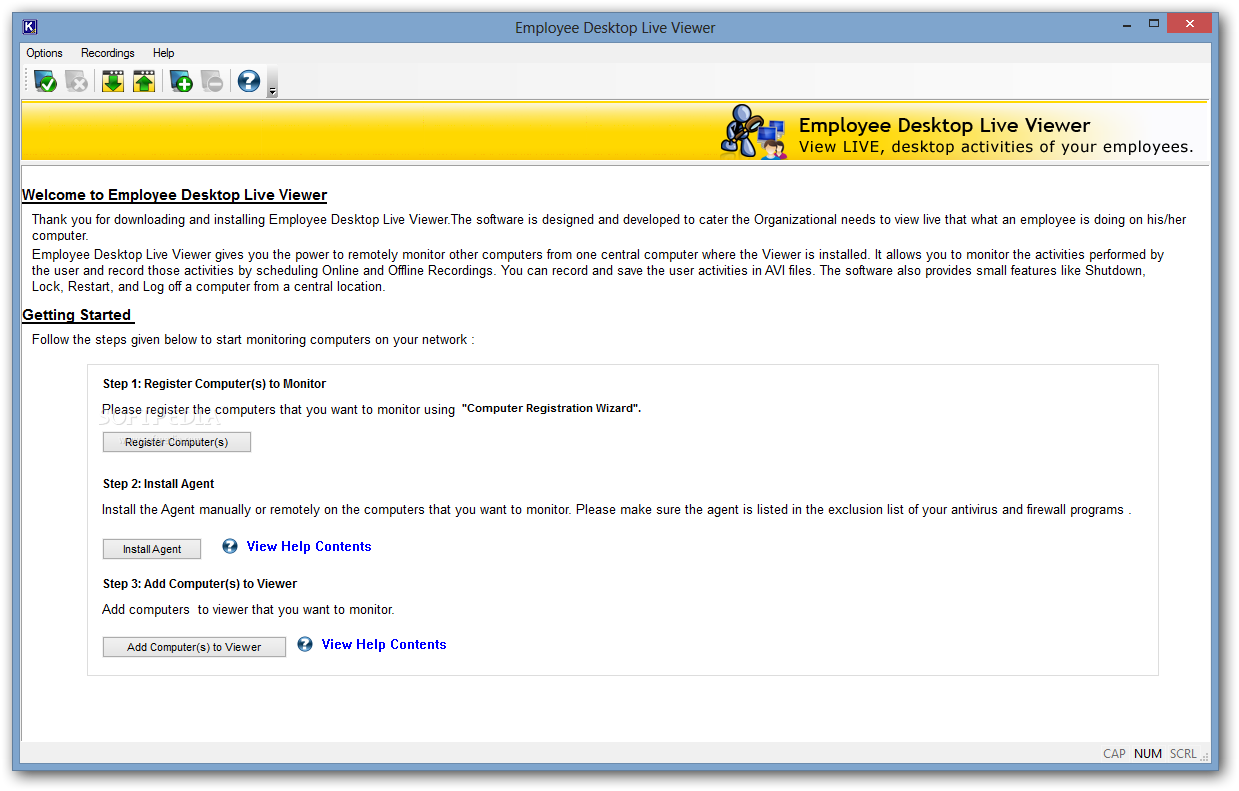Click the Add Computer(s) to Viewer button
Image resolution: width=1239 pixels, height=791 pixels.
point(194,647)
